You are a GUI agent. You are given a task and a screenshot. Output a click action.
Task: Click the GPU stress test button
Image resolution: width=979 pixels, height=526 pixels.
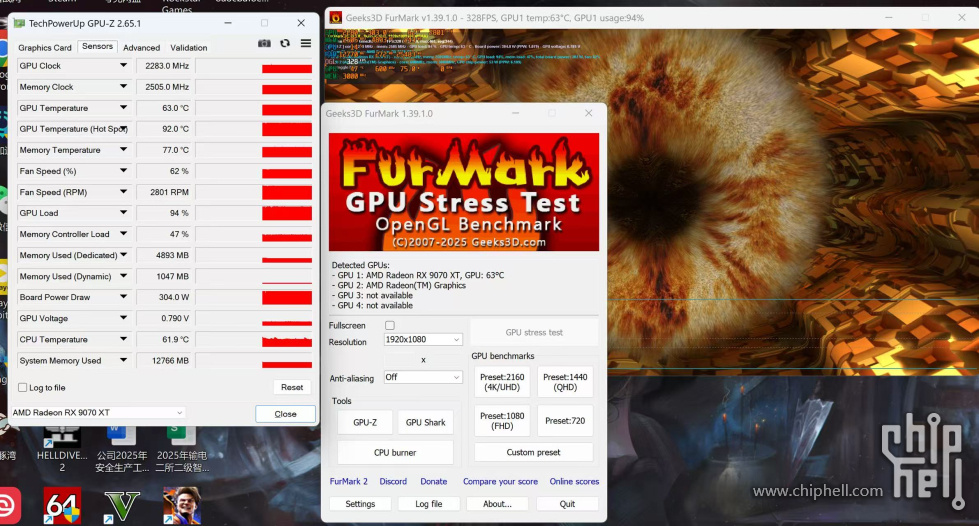(x=534, y=332)
